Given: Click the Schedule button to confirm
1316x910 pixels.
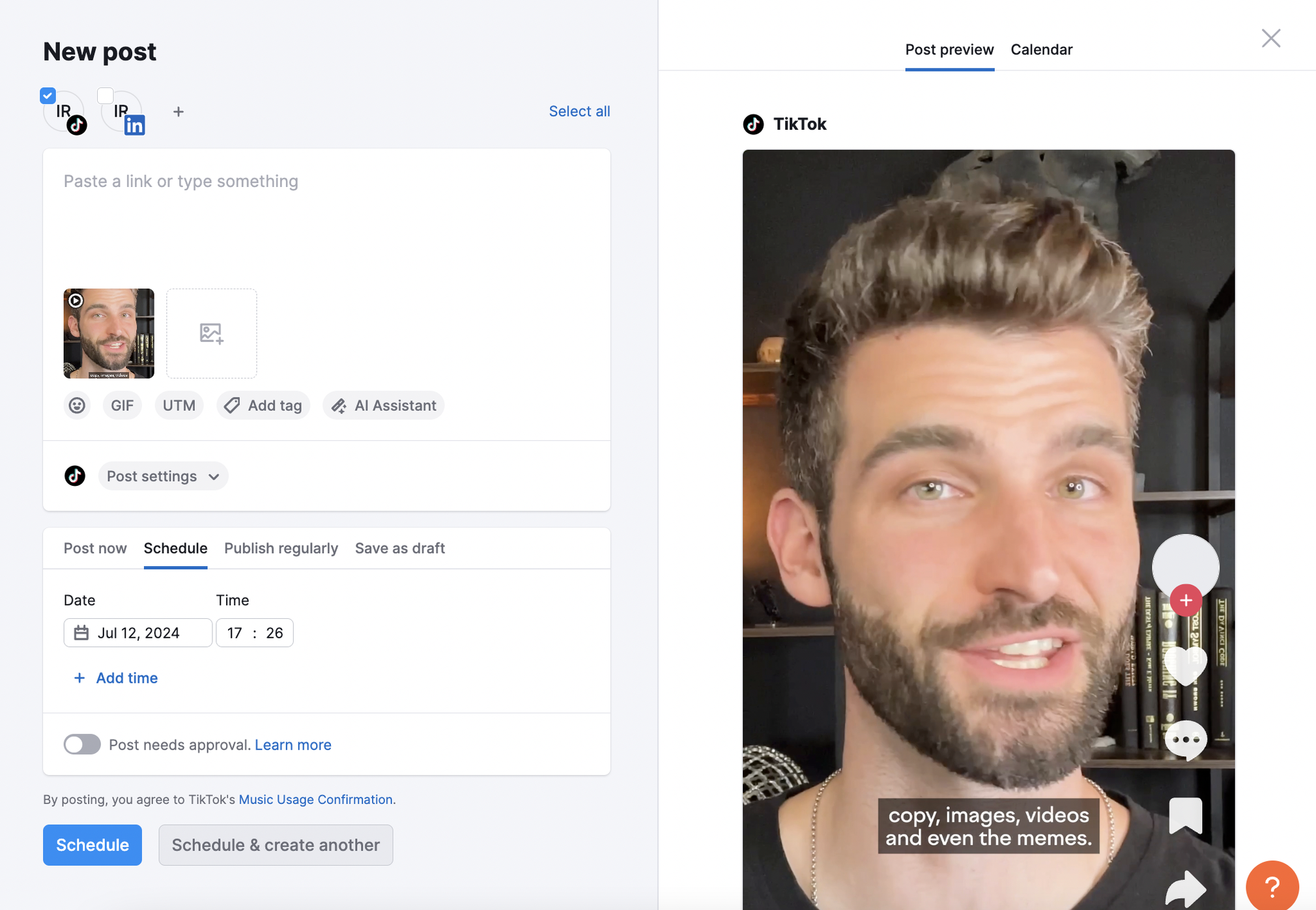Looking at the screenshot, I should point(92,844).
